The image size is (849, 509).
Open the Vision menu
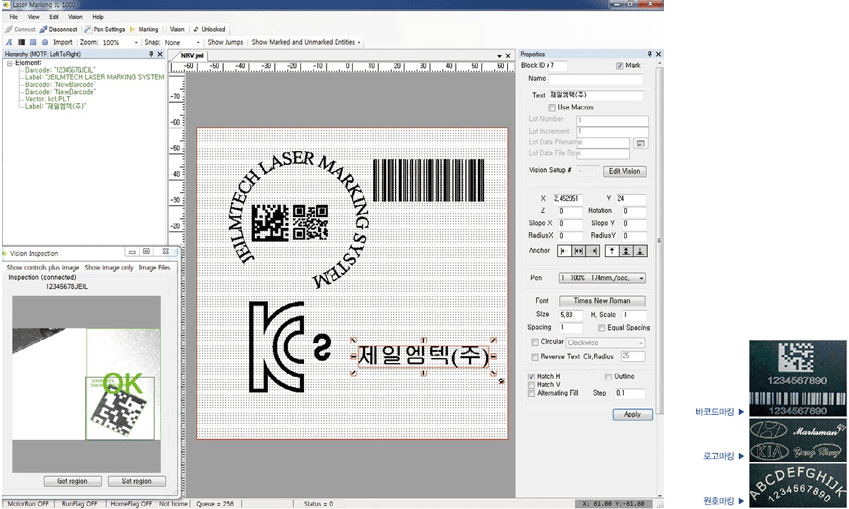pyautogui.click(x=75, y=17)
